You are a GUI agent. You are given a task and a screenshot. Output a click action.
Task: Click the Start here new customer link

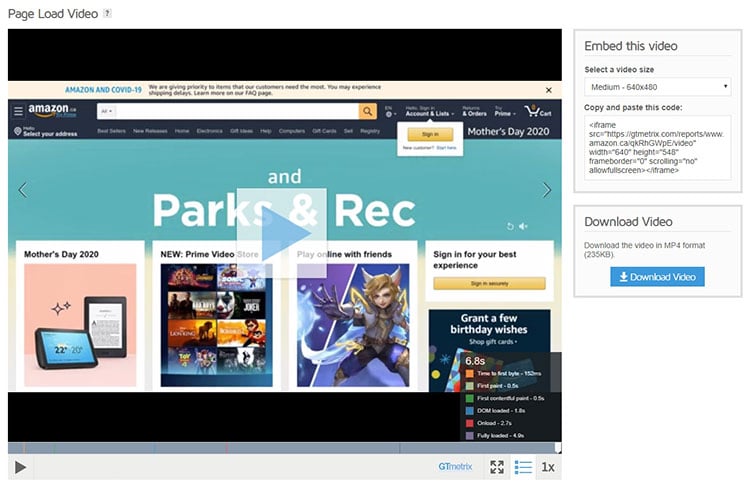click(x=446, y=148)
